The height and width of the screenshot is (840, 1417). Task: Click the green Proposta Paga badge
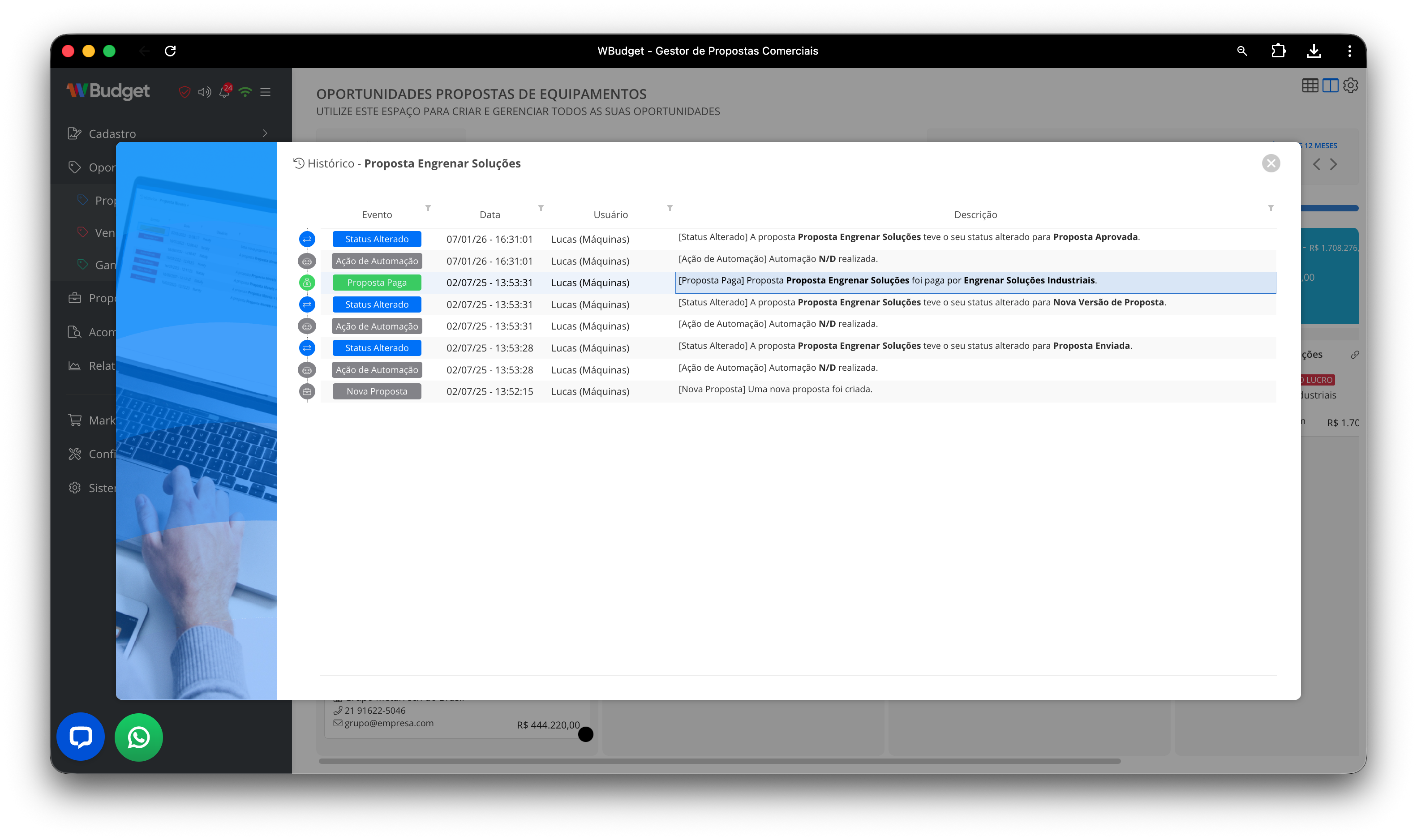[x=377, y=283]
